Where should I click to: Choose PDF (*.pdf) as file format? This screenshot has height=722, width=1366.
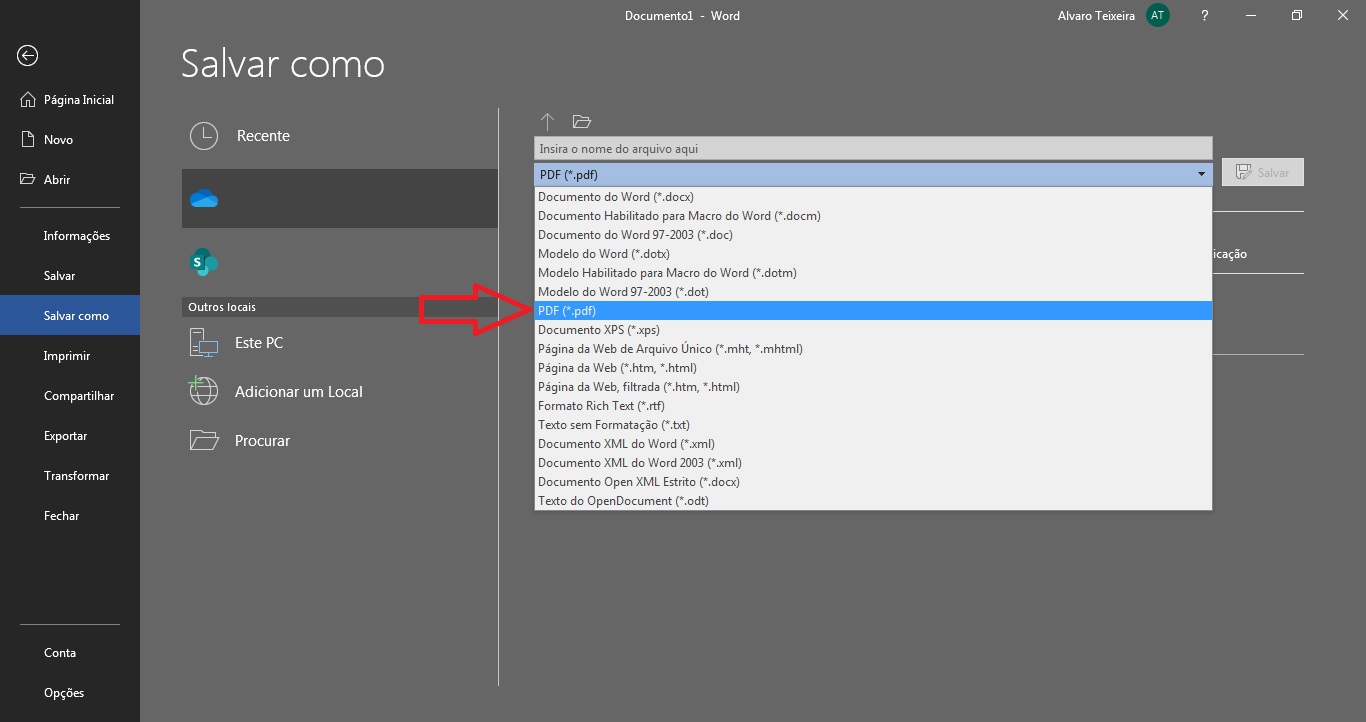pos(565,310)
